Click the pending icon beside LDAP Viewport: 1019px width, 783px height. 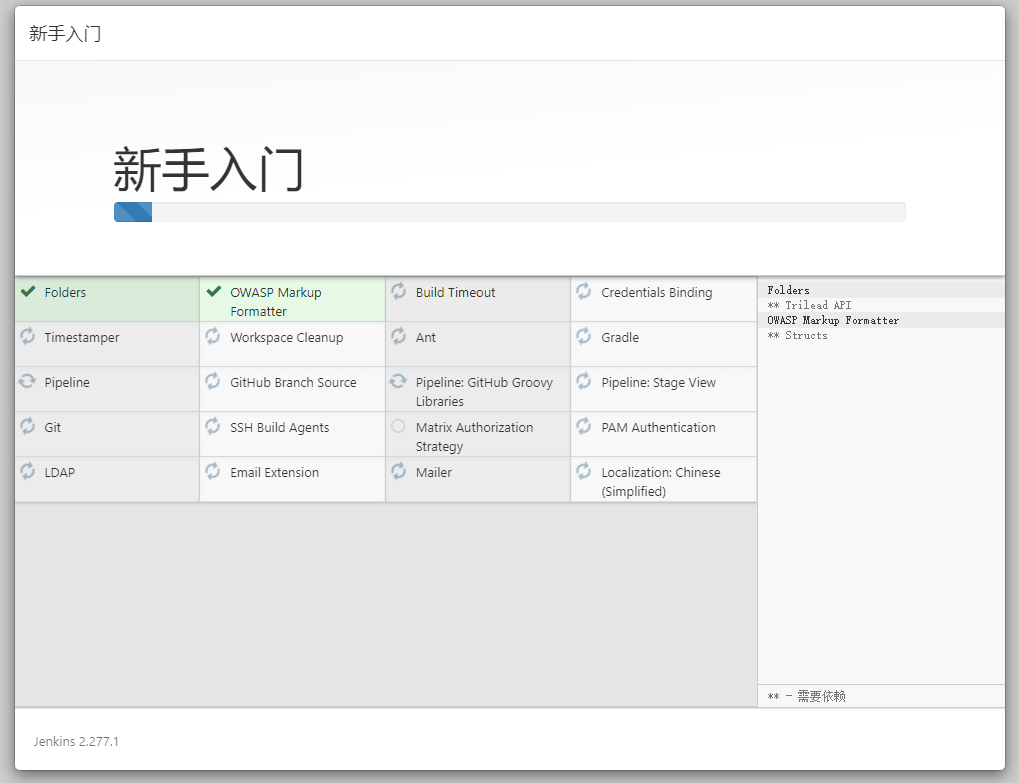[x=28, y=471]
